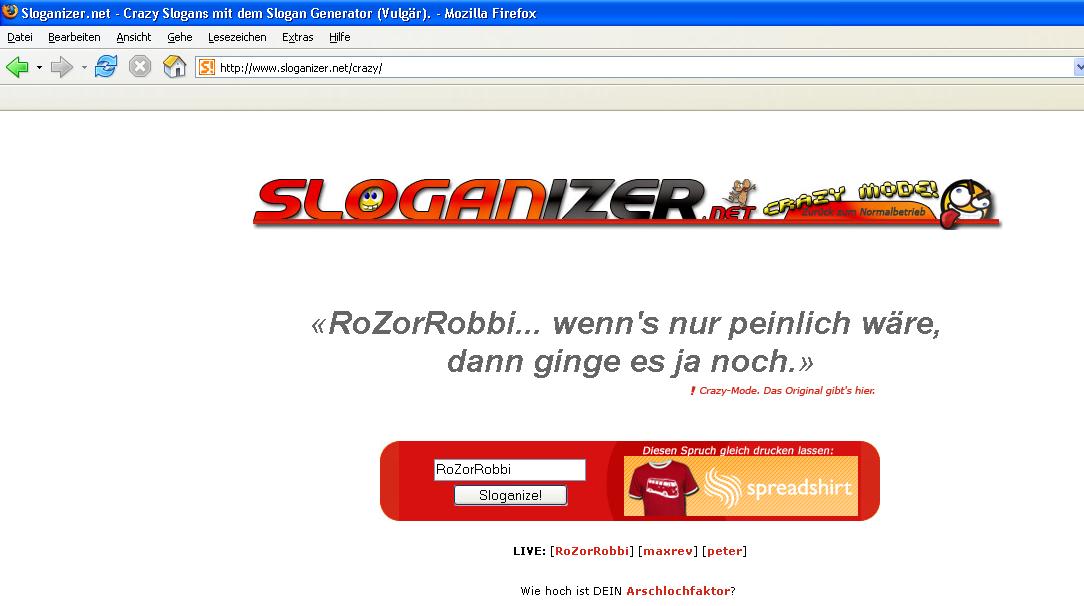Click the RoZorRobbi name input field

click(510, 469)
